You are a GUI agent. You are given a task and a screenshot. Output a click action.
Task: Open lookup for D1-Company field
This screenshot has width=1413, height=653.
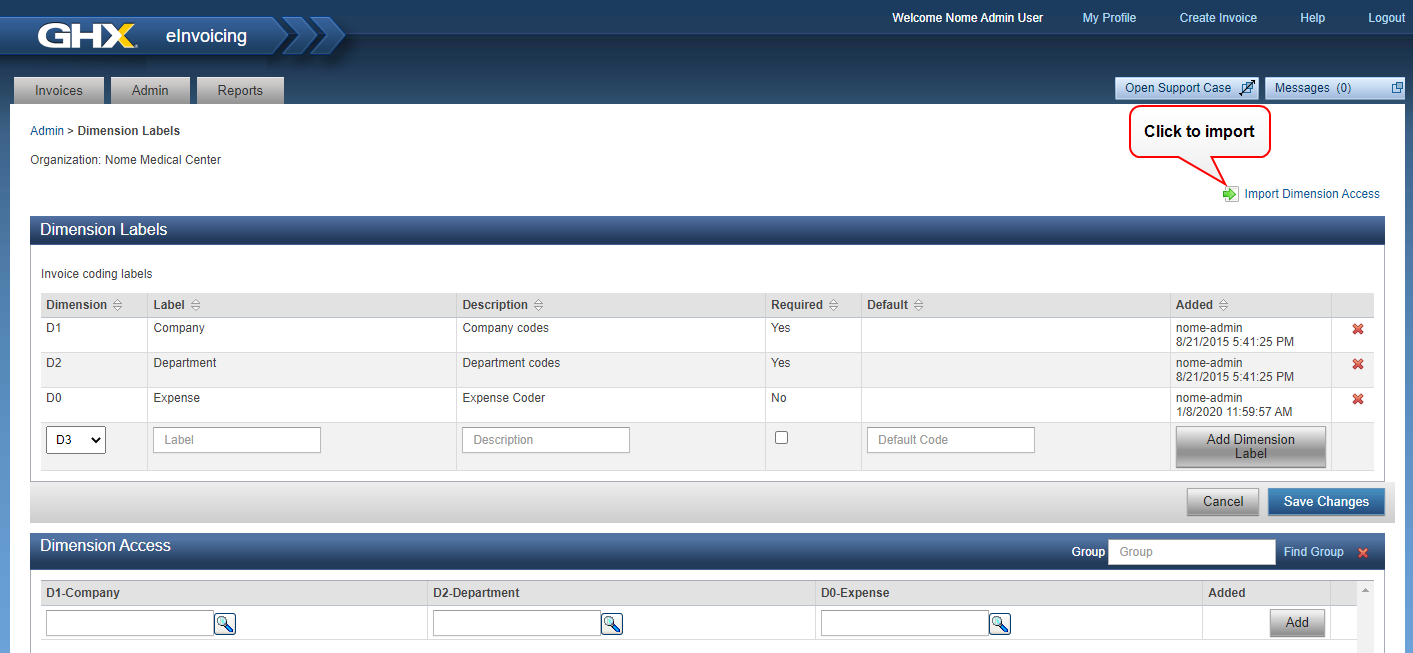tap(225, 624)
